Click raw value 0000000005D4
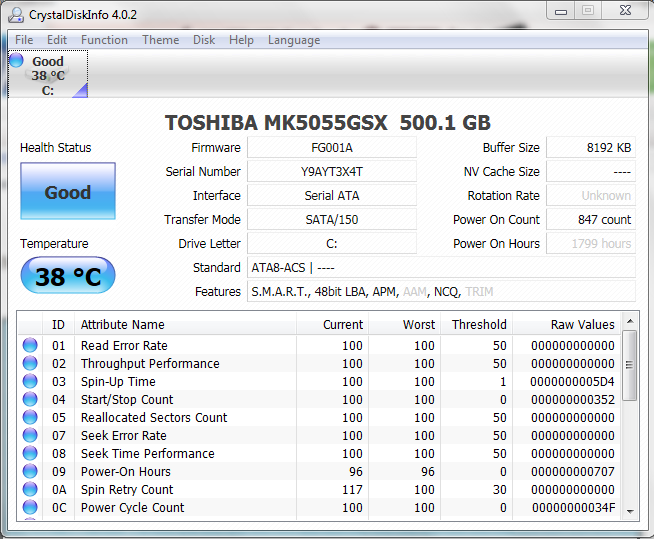 click(x=572, y=381)
